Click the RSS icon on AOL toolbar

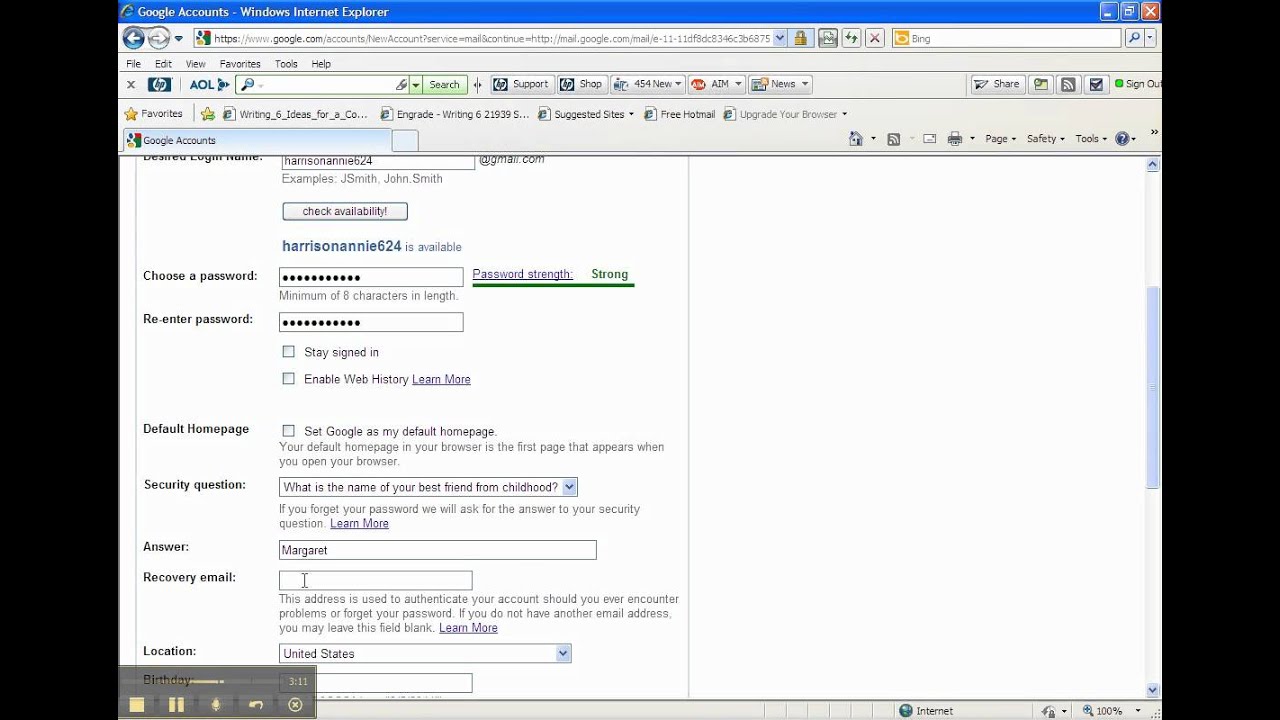tap(1068, 85)
